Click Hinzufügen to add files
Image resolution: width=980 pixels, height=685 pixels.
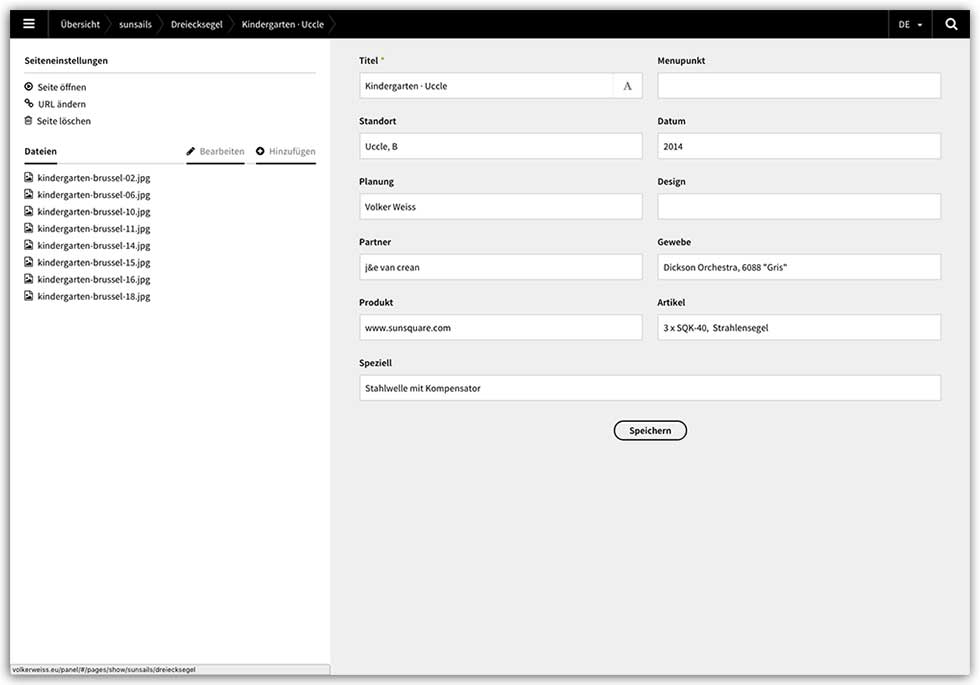292,151
